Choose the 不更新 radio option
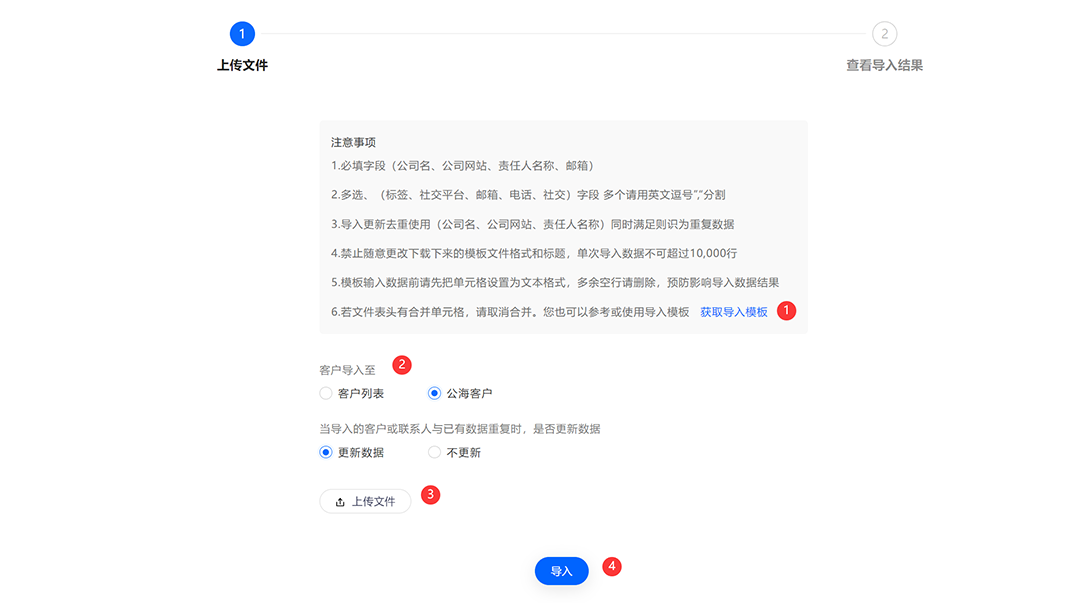The height and width of the screenshot is (607, 1080). point(434,453)
